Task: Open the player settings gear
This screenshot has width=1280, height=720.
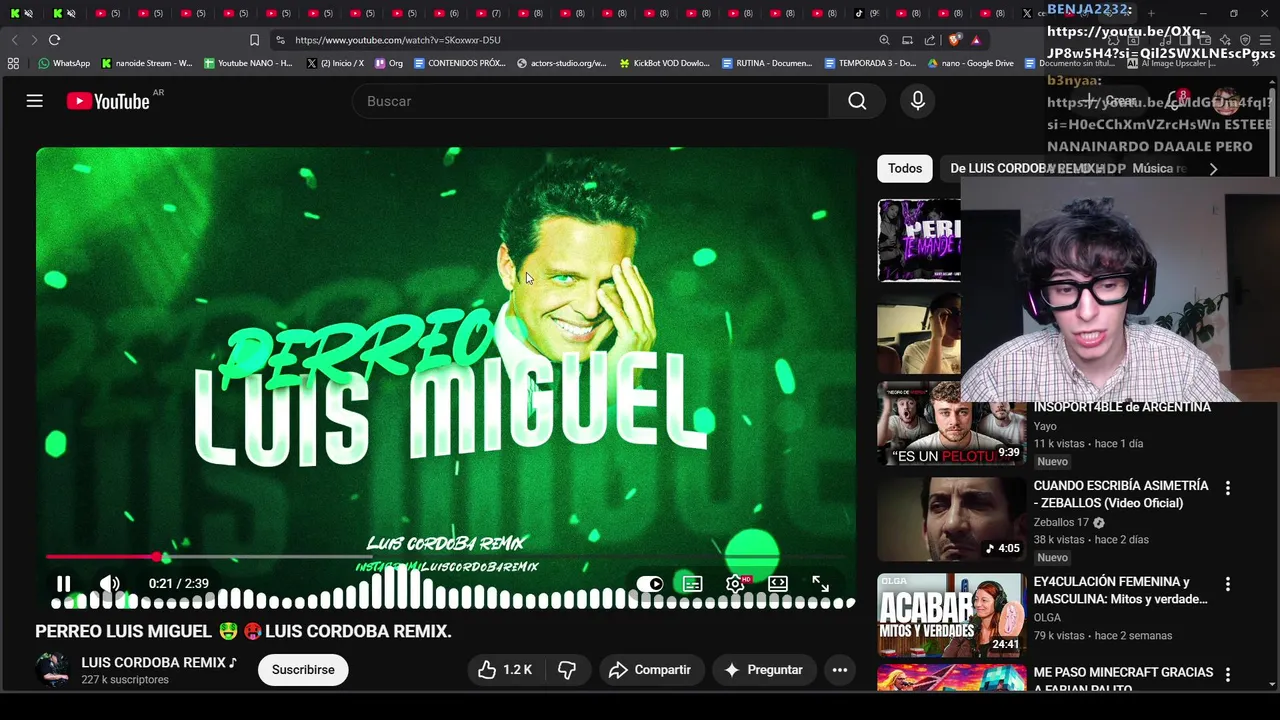Action: point(735,584)
